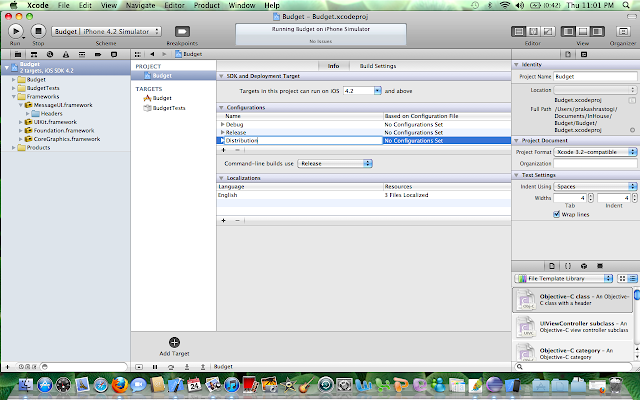This screenshot has width=640, height=400.
Task: Click the Project Name text field
Action: coord(595,77)
